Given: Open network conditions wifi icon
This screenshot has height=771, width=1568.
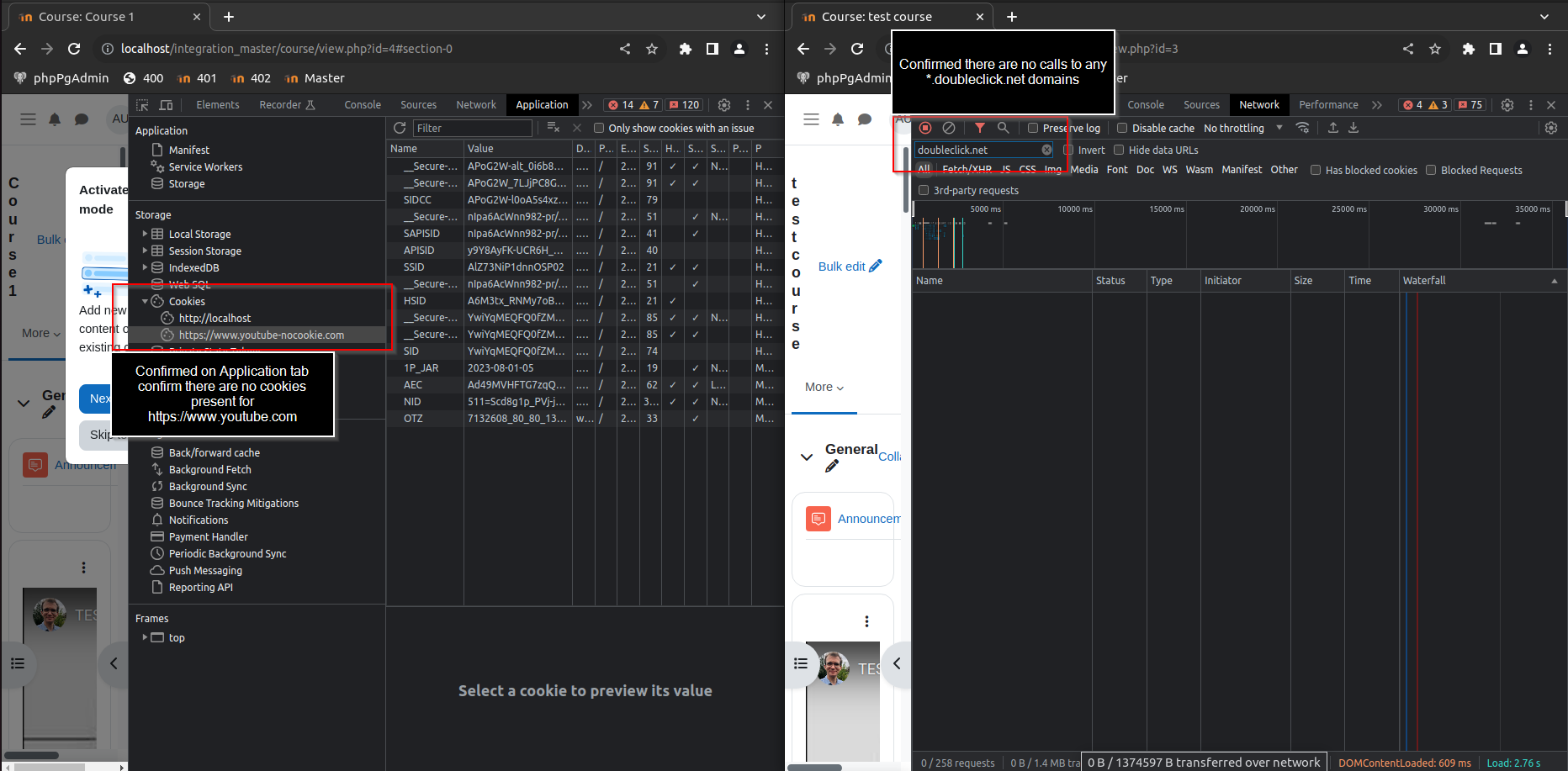Looking at the screenshot, I should 1302,128.
